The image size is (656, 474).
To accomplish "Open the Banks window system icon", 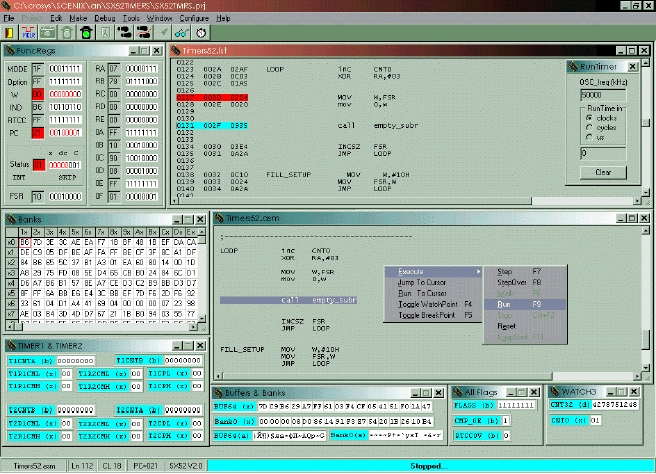I will pos(11,219).
